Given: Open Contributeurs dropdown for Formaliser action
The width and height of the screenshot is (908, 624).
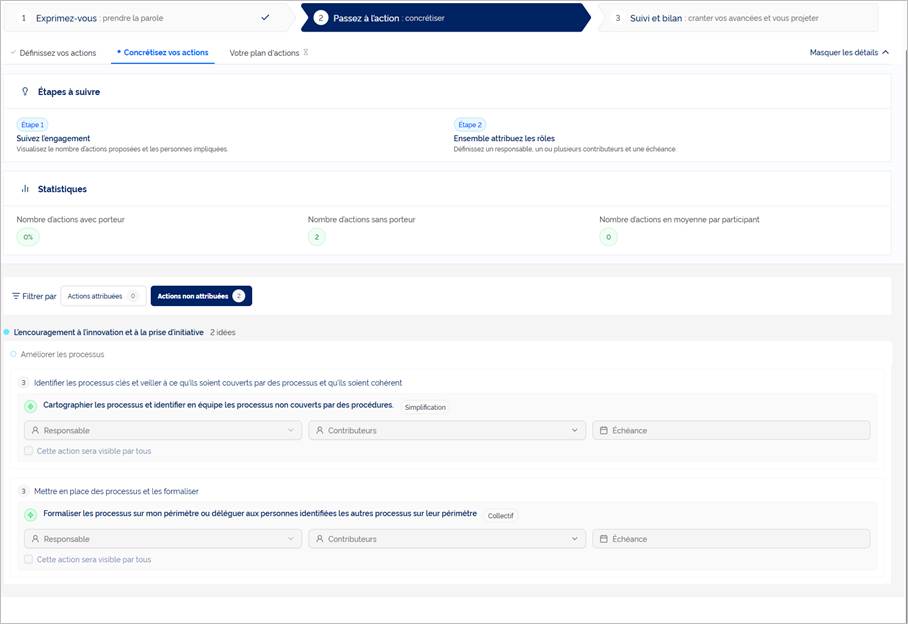Looking at the screenshot, I should [x=447, y=539].
